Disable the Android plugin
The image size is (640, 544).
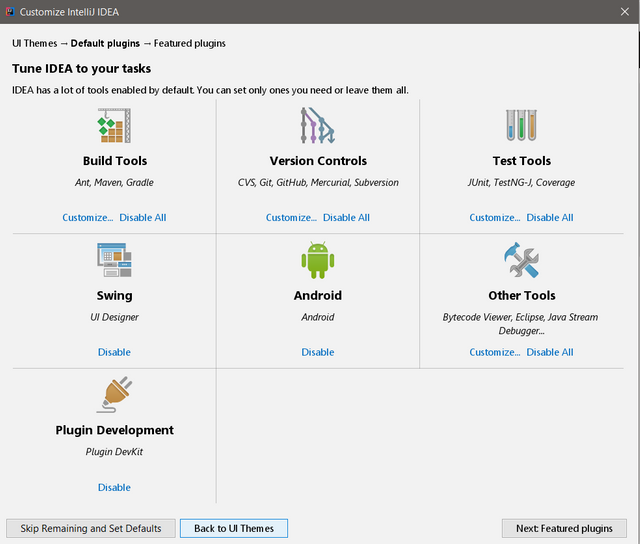coord(318,352)
